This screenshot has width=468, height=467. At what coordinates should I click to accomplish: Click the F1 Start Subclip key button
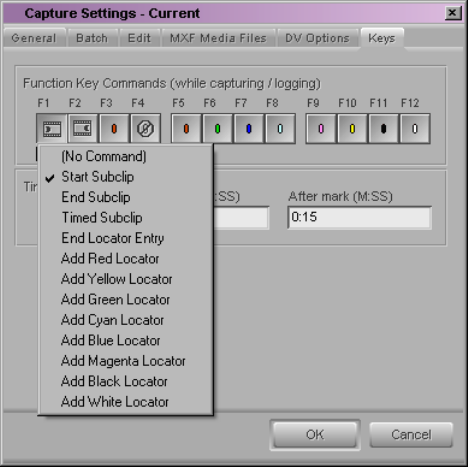(x=52, y=129)
